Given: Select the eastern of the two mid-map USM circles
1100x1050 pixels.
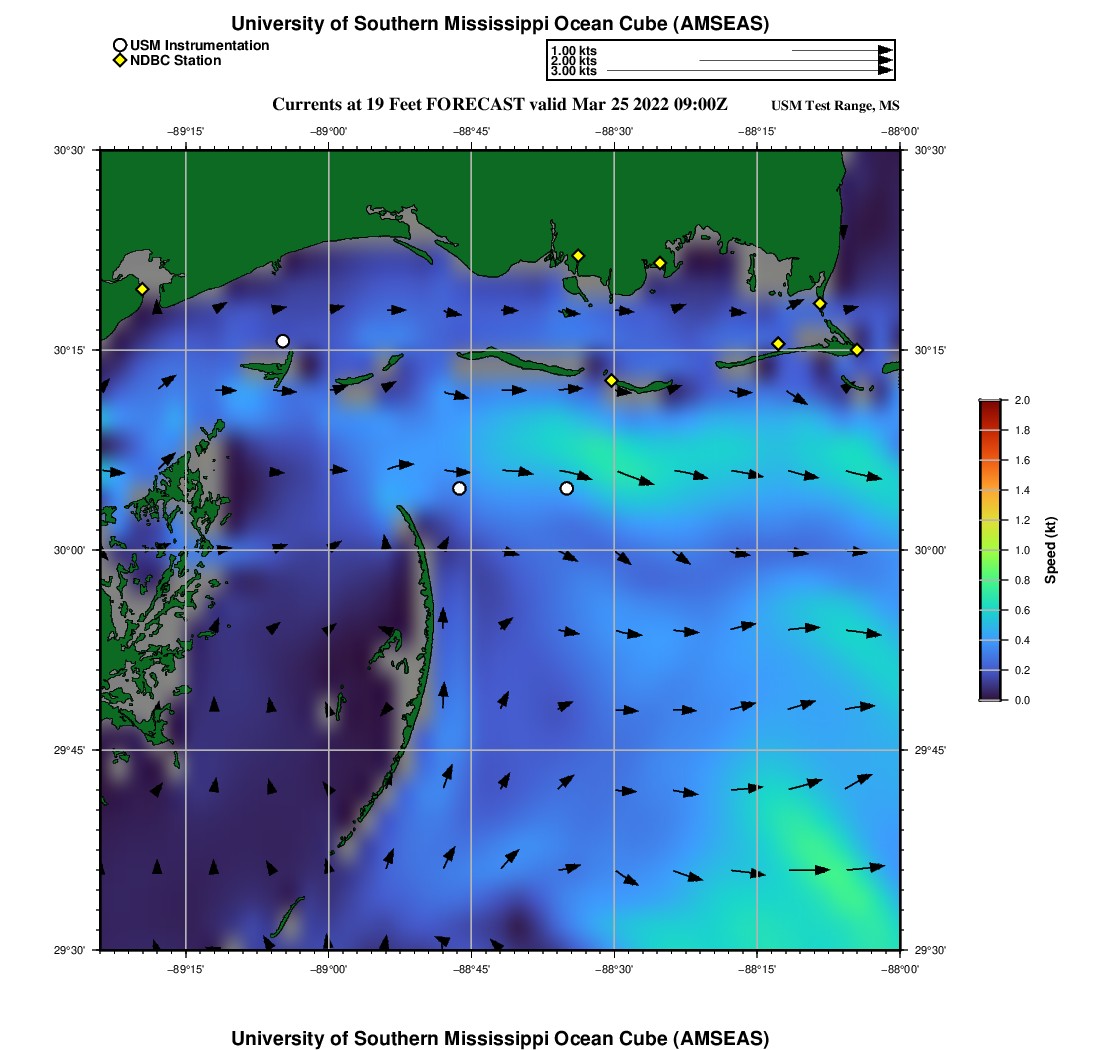Looking at the screenshot, I should 567,488.
